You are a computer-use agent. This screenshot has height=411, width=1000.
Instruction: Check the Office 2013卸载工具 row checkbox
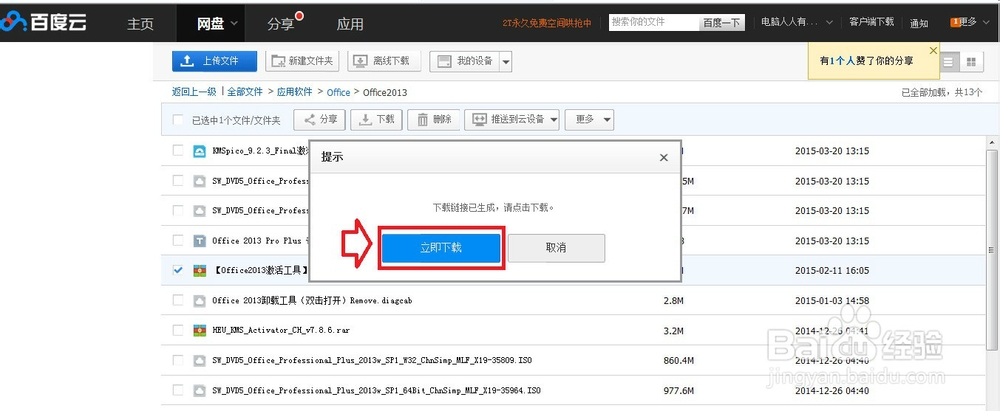(178, 299)
